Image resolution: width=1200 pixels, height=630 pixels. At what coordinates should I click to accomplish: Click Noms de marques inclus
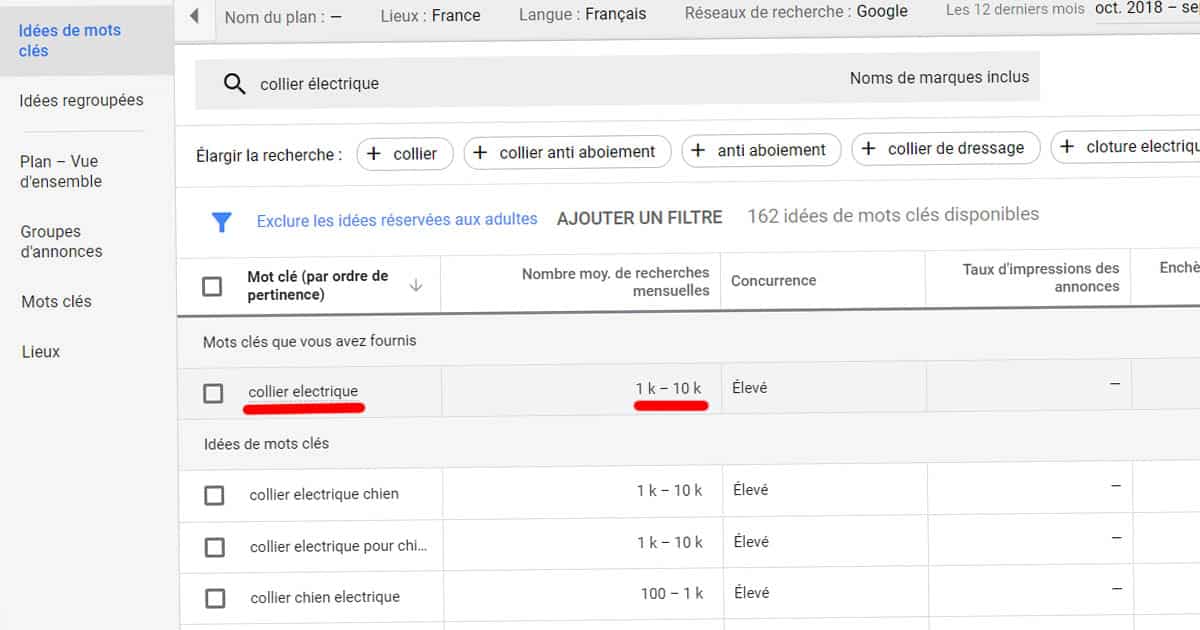(939, 77)
